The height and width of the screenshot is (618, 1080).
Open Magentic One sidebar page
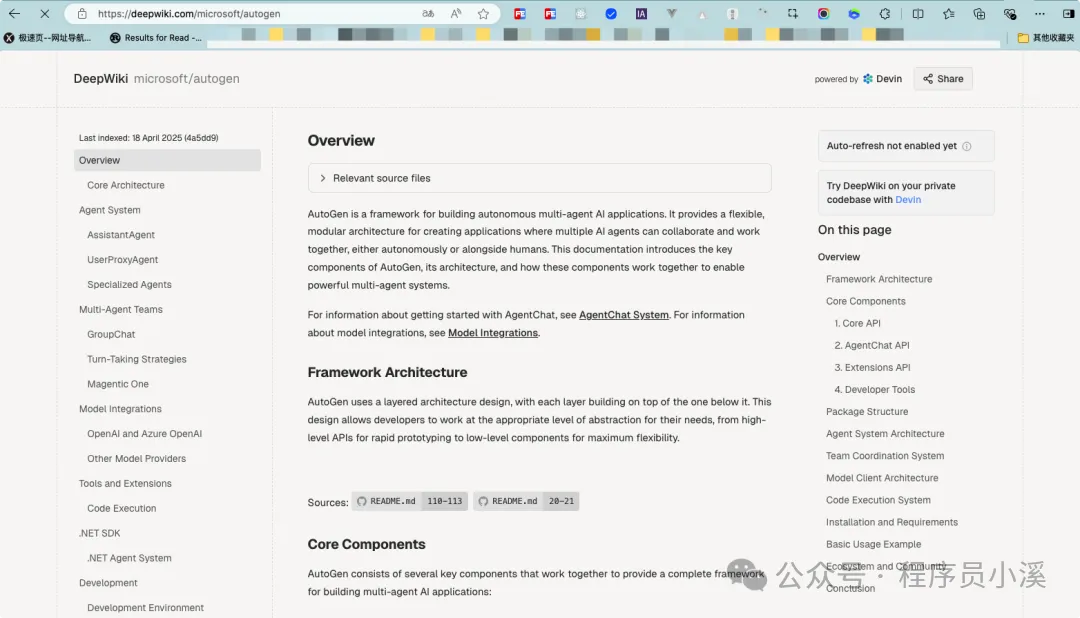[x=118, y=384]
